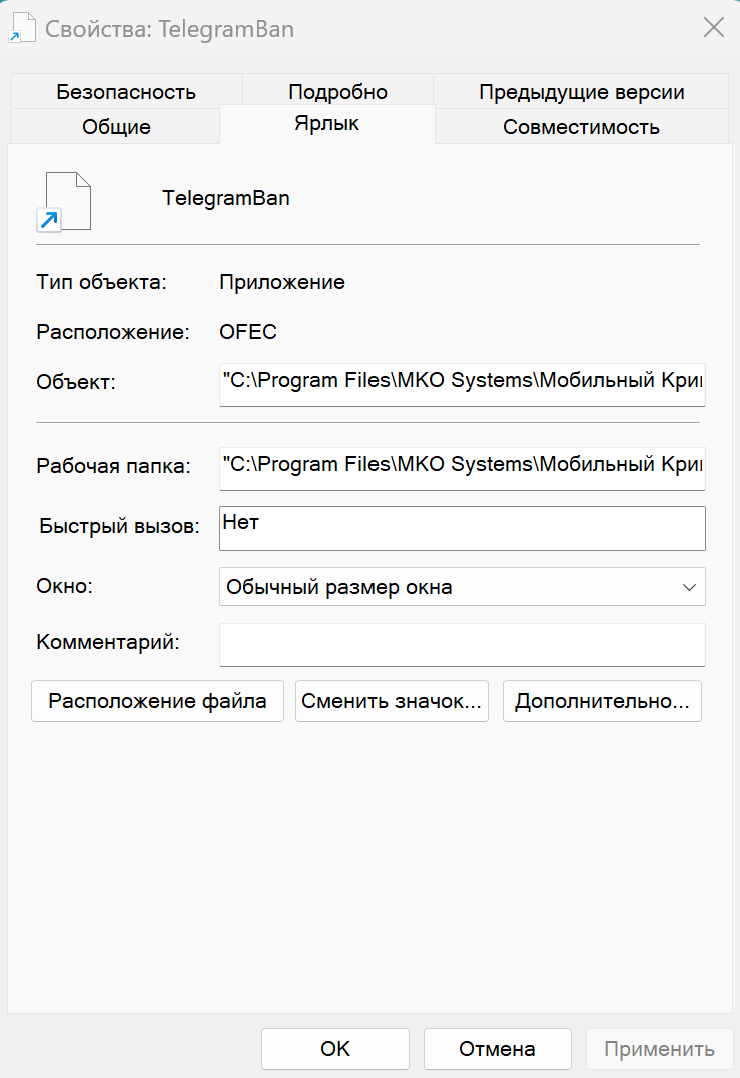Click the Окно dropdown chevron arrow
Viewport: 740px width, 1078px height.
[x=689, y=587]
